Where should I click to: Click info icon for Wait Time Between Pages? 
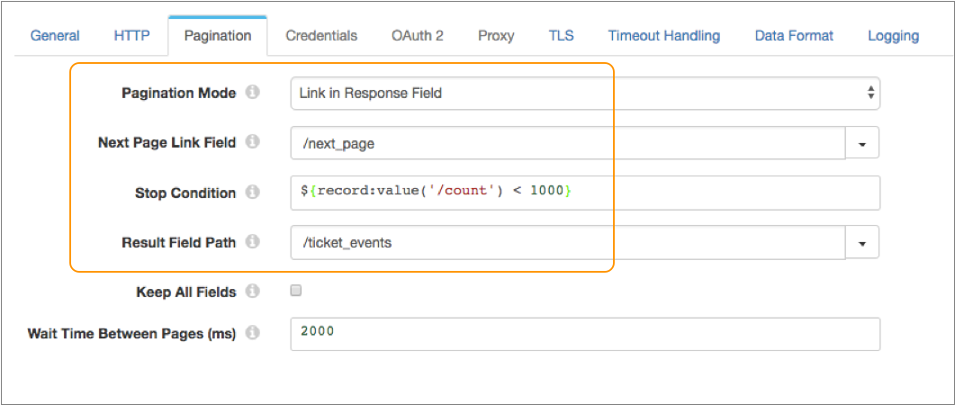pos(253,333)
